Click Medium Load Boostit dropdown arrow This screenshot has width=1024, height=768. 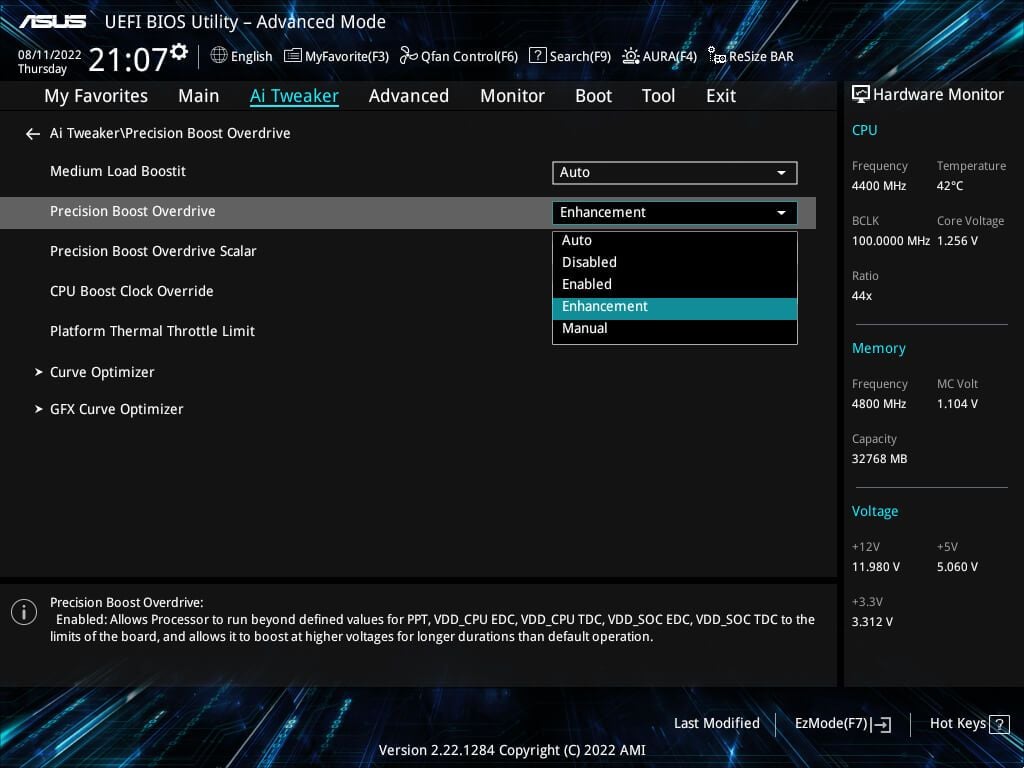[781, 173]
